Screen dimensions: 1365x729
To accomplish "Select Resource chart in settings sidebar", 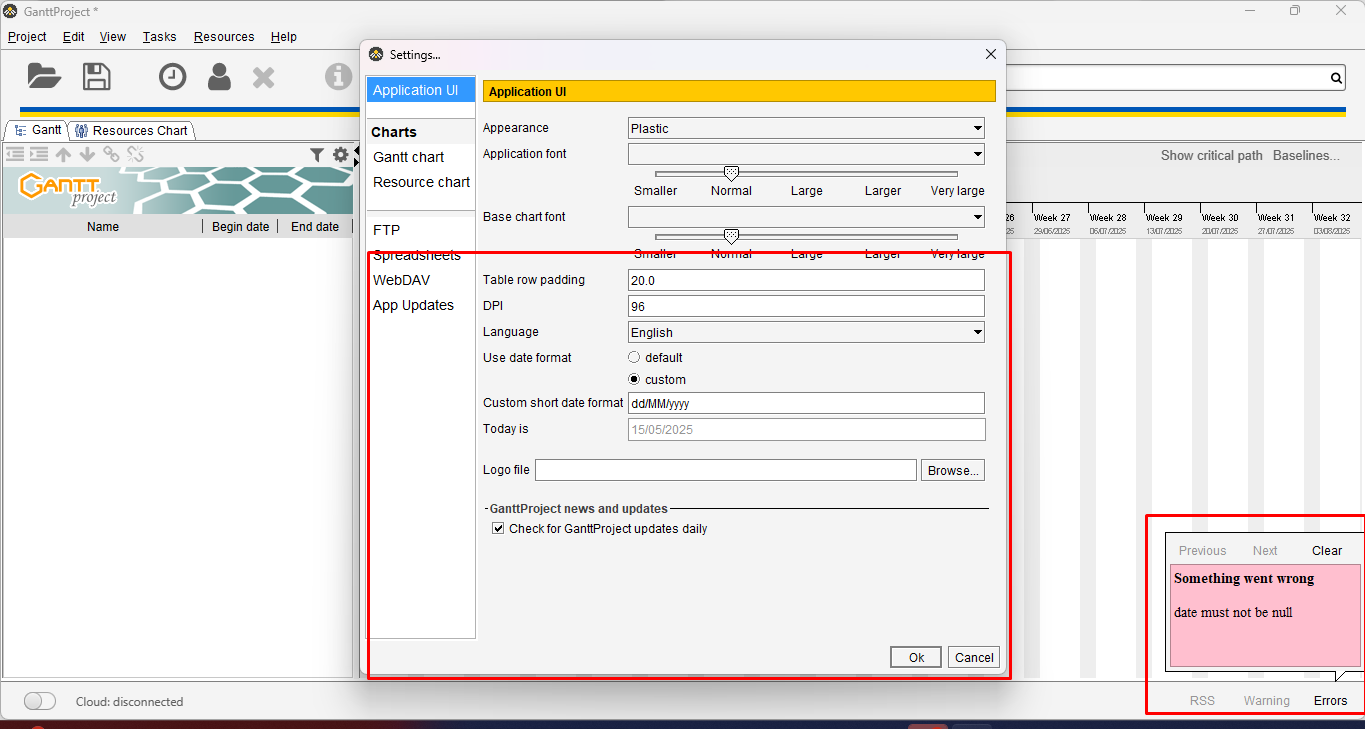I will (x=421, y=182).
